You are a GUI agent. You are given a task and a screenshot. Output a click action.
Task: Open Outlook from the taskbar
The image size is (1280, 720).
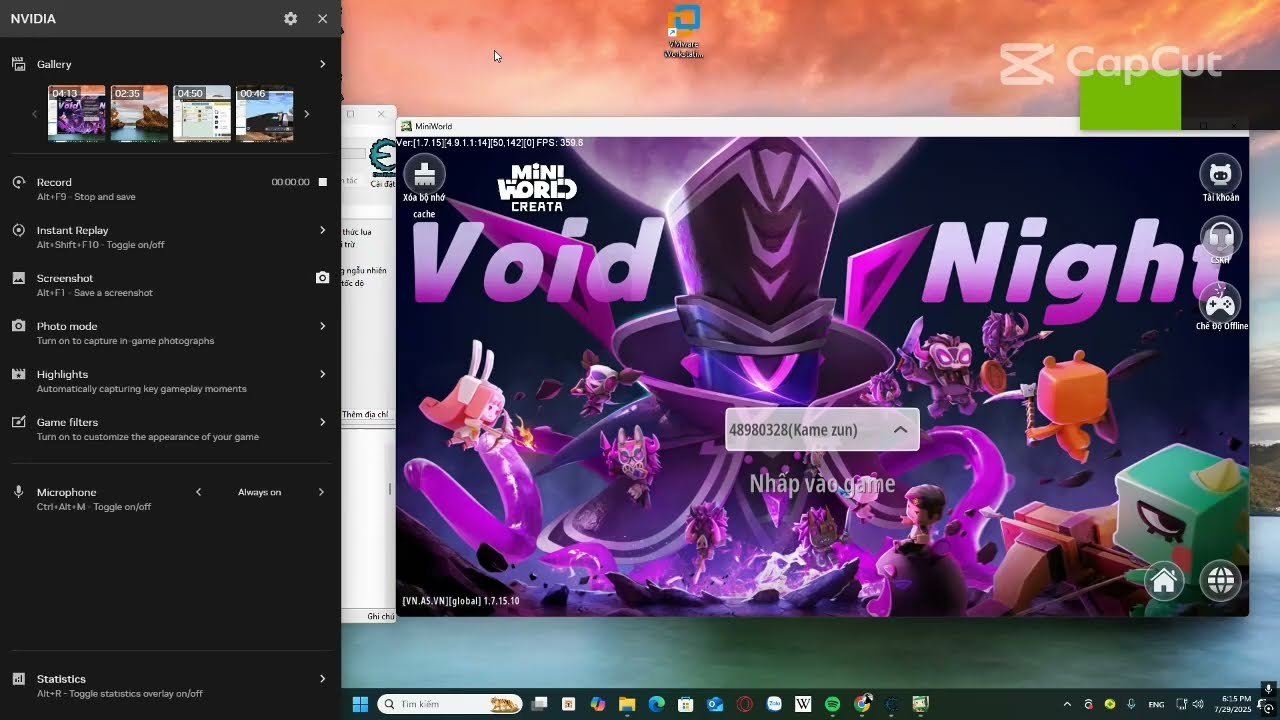(715, 704)
